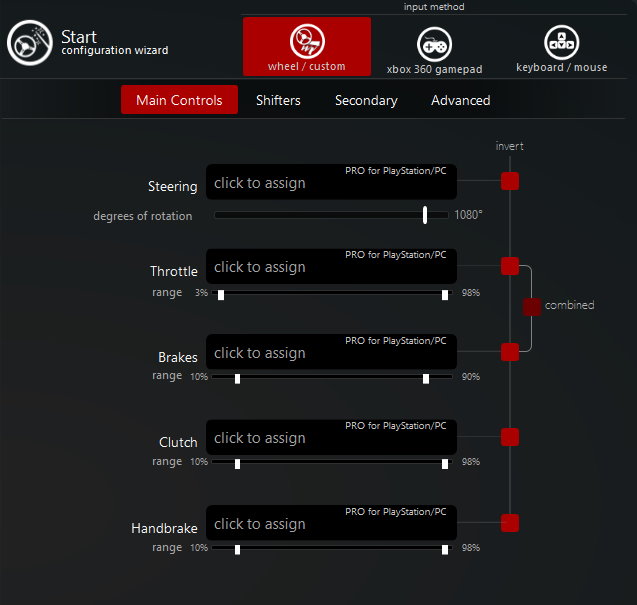This screenshot has height=605, width=637.
Task: Click the Start configuration wizard text
Action: click(x=115, y=42)
